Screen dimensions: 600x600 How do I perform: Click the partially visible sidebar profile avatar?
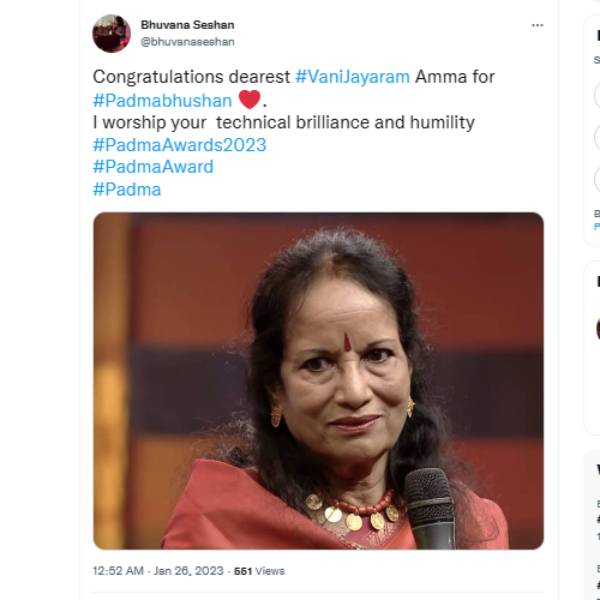pos(598,328)
